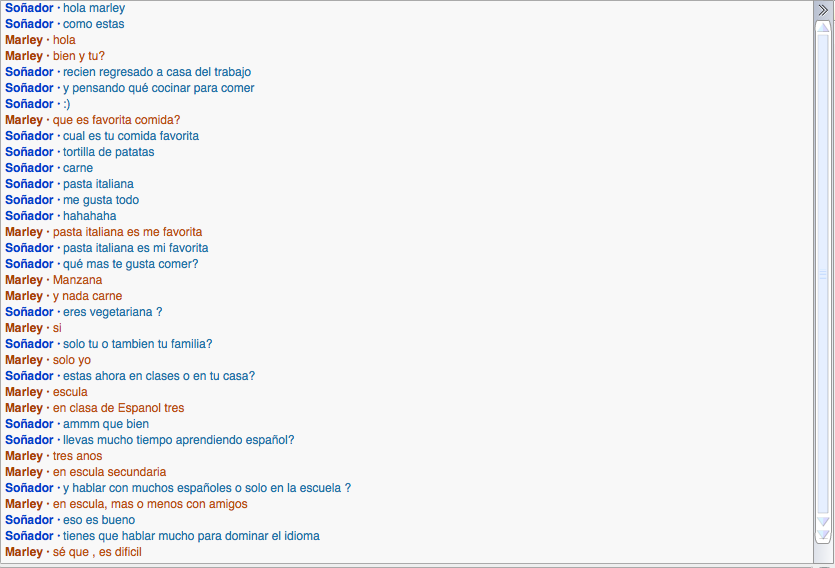
Task: Select the message 'en escula secundaria'
Action: (109, 472)
